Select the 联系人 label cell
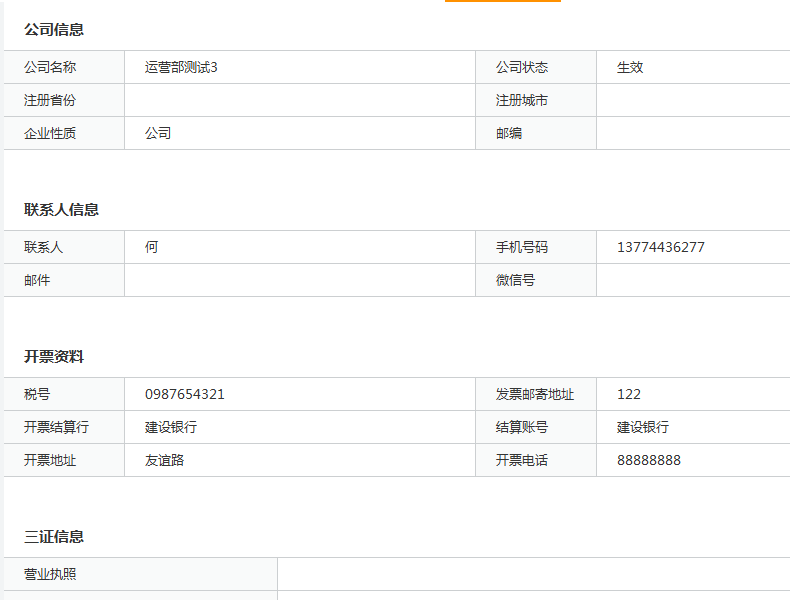The width and height of the screenshot is (790, 600). coord(64,247)
